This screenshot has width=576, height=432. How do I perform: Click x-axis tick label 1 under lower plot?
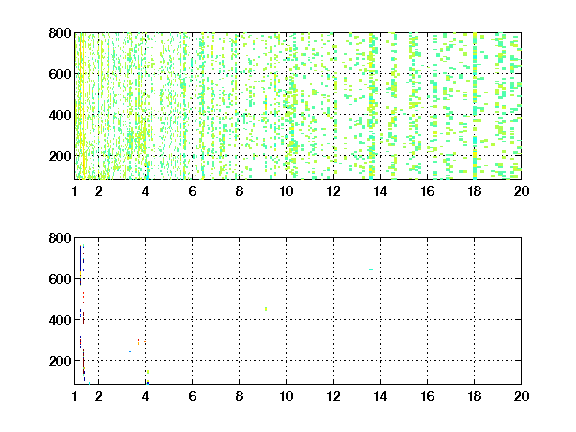click(75, 396)
